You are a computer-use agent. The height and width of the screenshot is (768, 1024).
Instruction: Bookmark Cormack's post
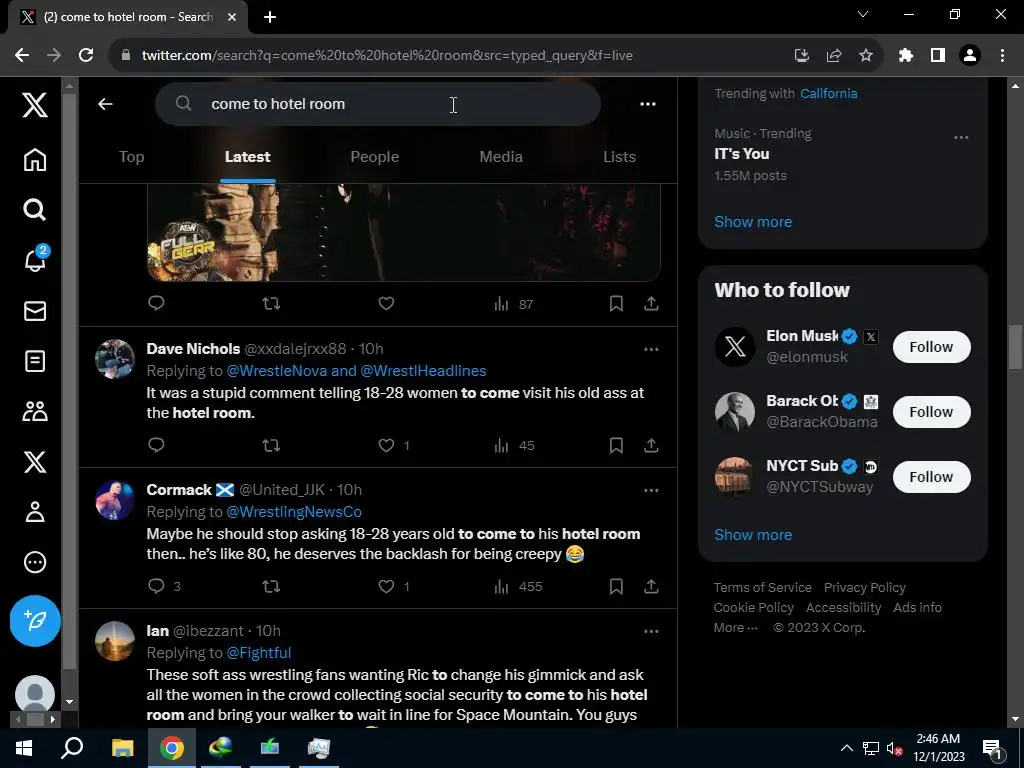616,586
